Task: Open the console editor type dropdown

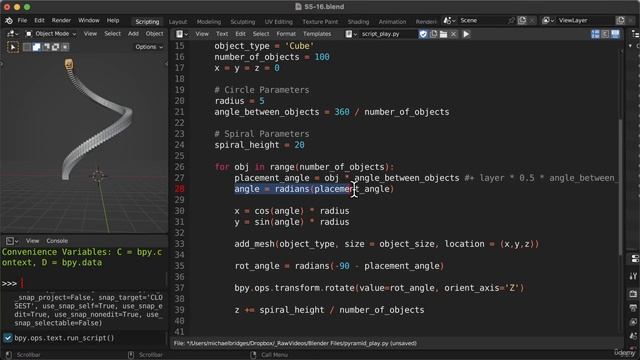Action: tap(12, 241)
